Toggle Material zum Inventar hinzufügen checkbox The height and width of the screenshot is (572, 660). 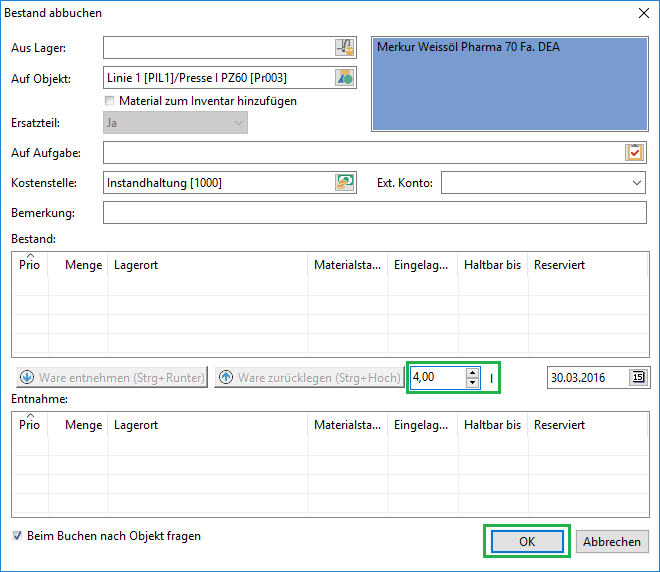coord(109,101)
